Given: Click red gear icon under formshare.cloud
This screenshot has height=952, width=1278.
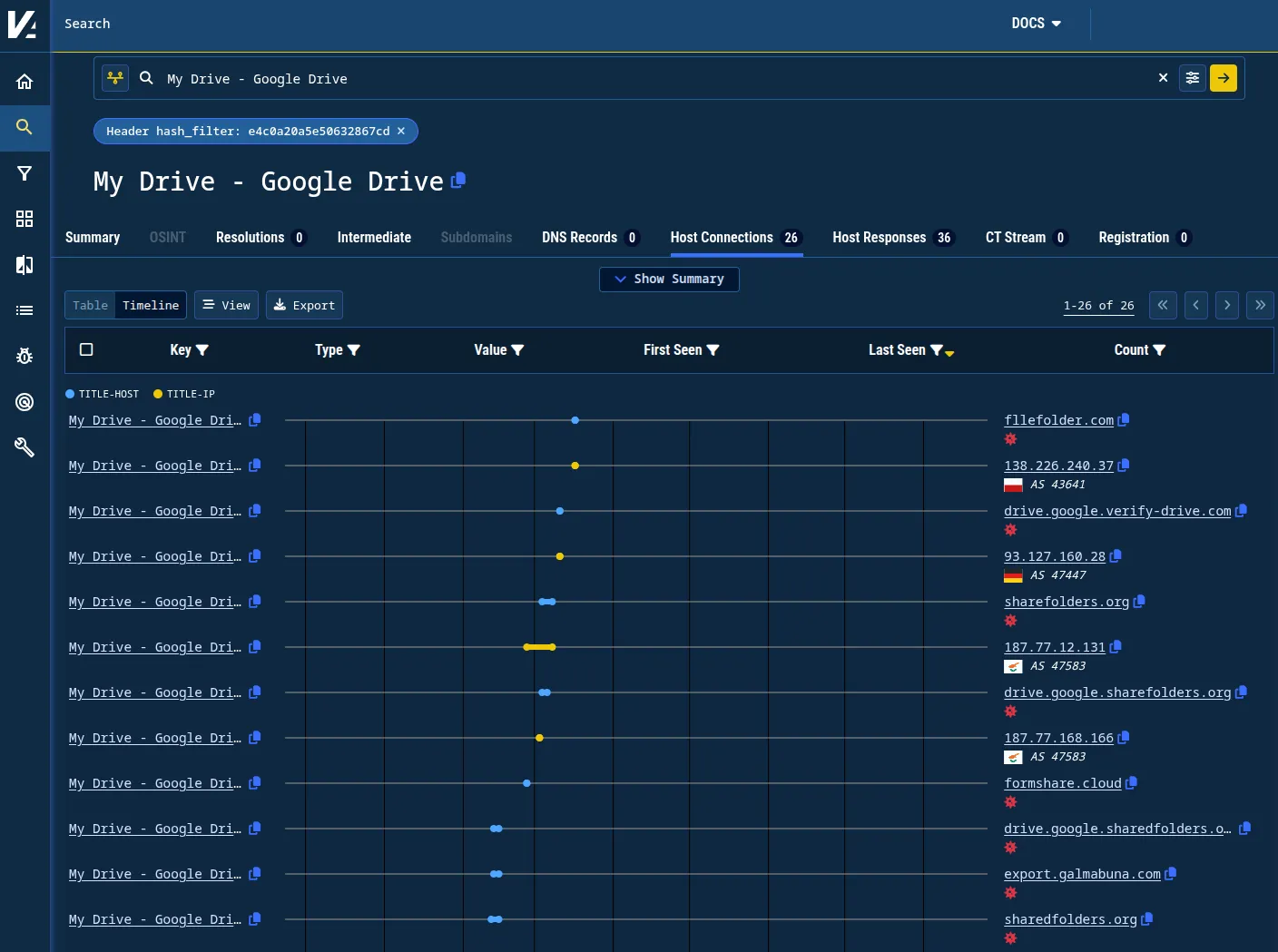Looking at the screenshot, I should click(1010, 802).
